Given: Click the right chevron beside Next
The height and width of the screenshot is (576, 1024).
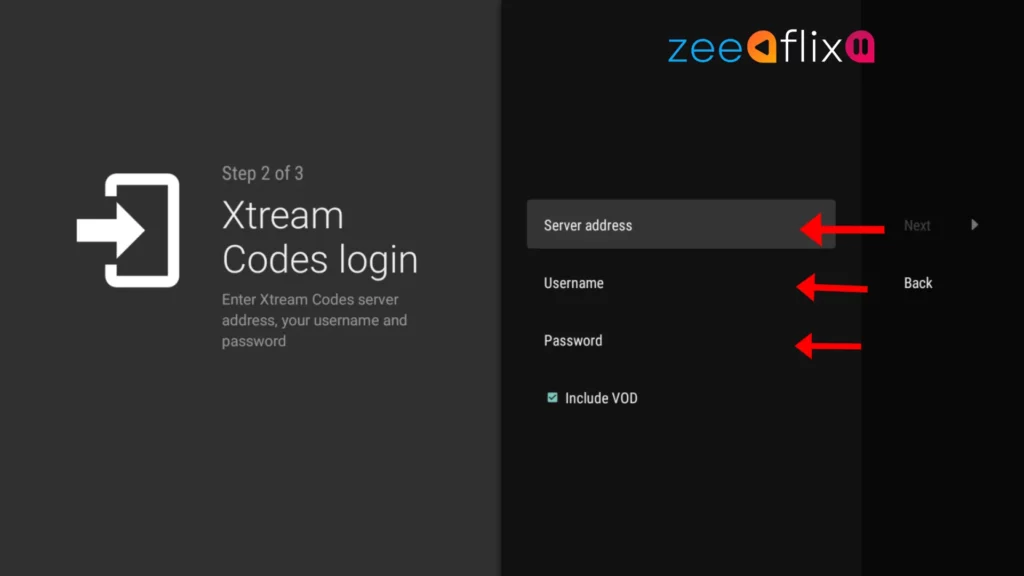Looking at the screenshot, I should click(974, 225).
